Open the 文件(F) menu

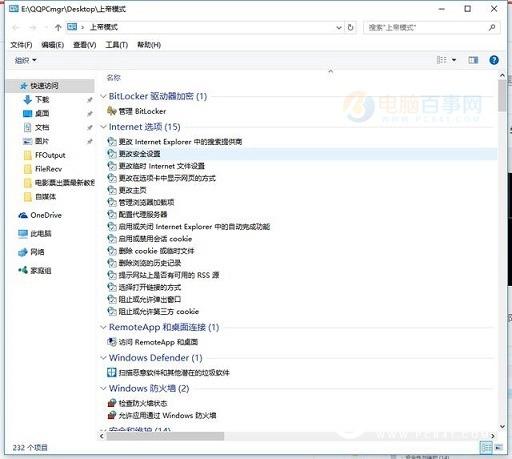click(21, 45)
